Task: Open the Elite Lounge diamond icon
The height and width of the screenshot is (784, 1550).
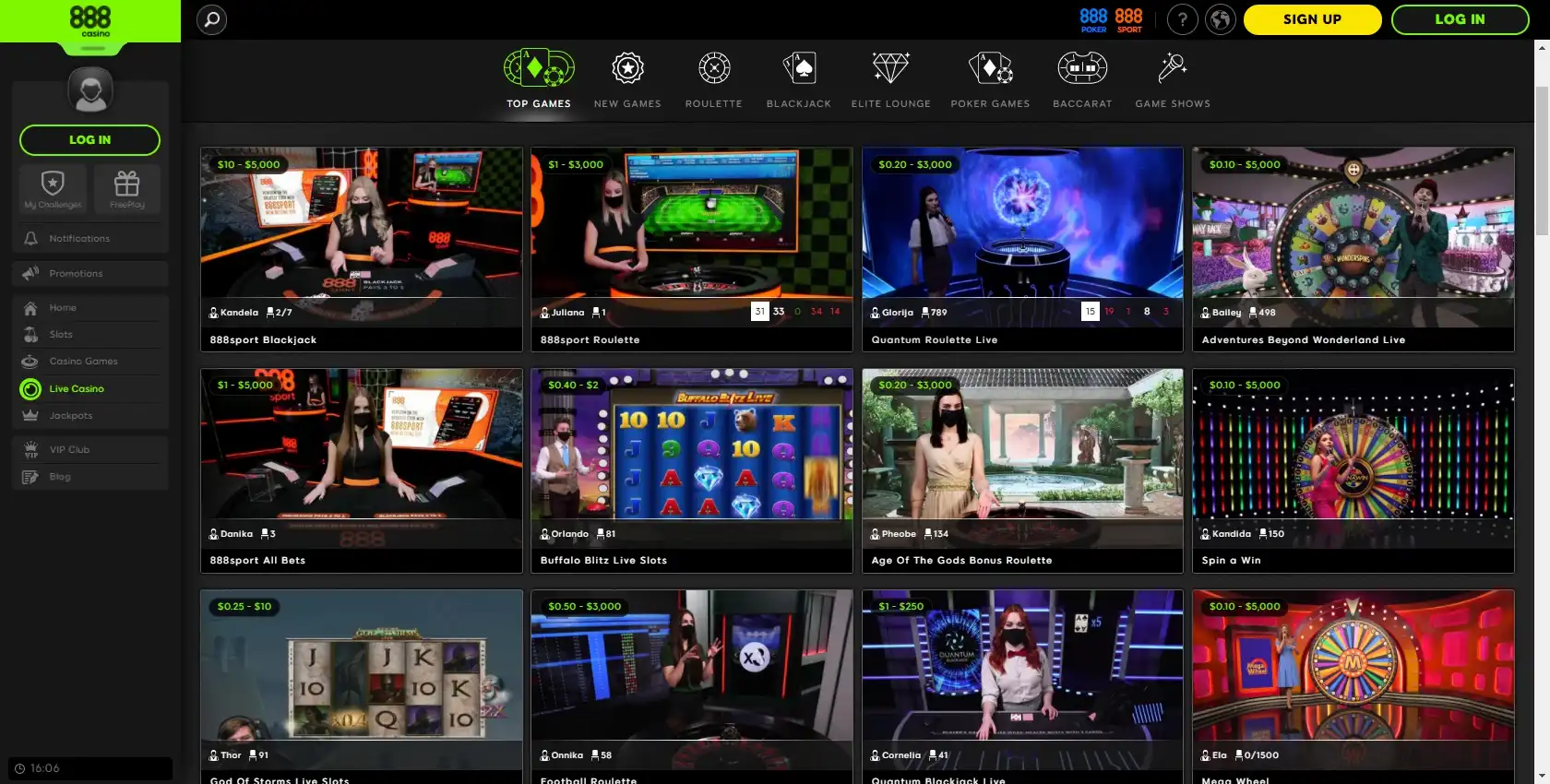Action: tap(890, 68)
